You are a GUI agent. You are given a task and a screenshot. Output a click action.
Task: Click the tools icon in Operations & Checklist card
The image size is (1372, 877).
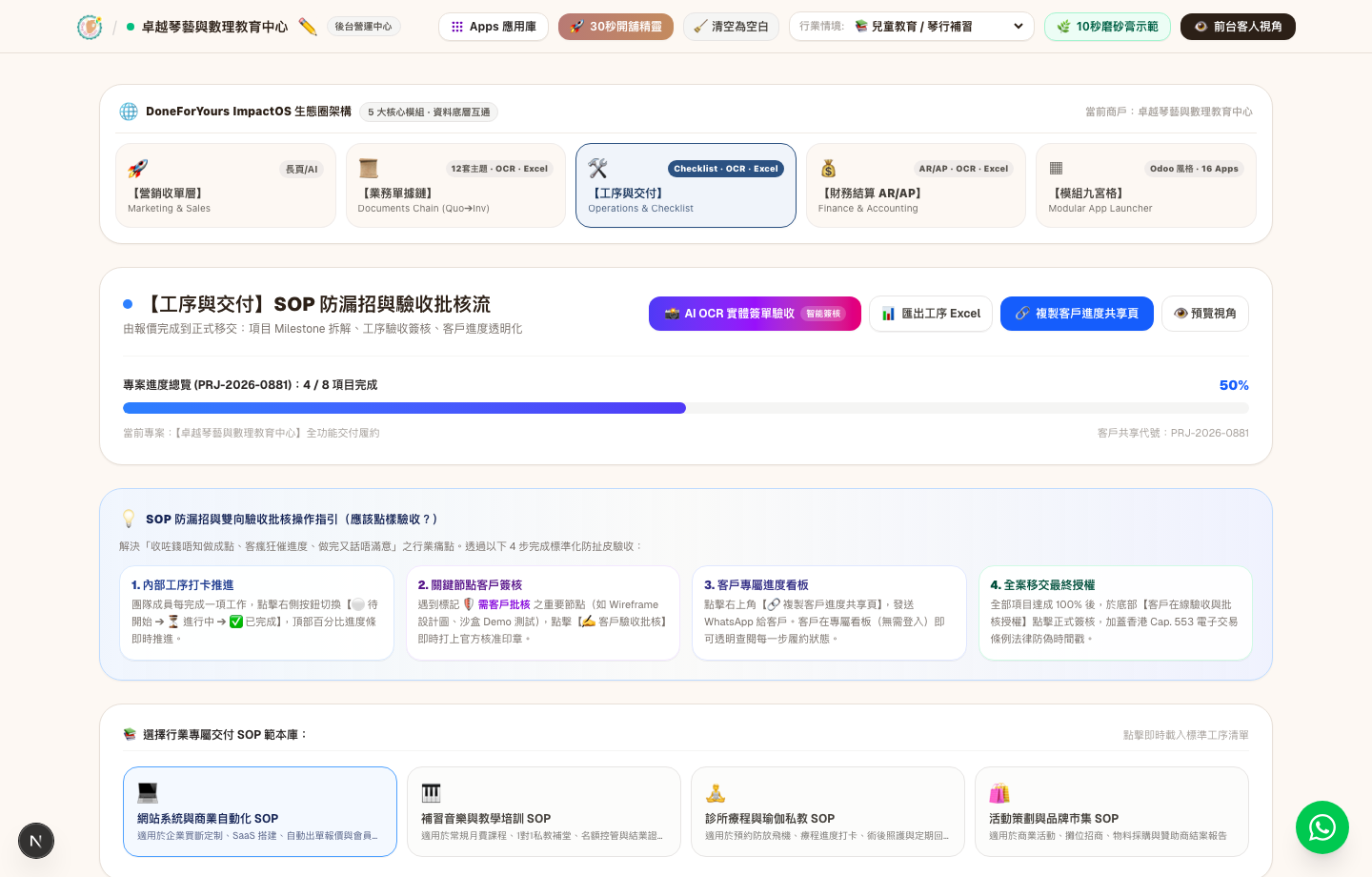pyautogui.click(x=598, y=169)
